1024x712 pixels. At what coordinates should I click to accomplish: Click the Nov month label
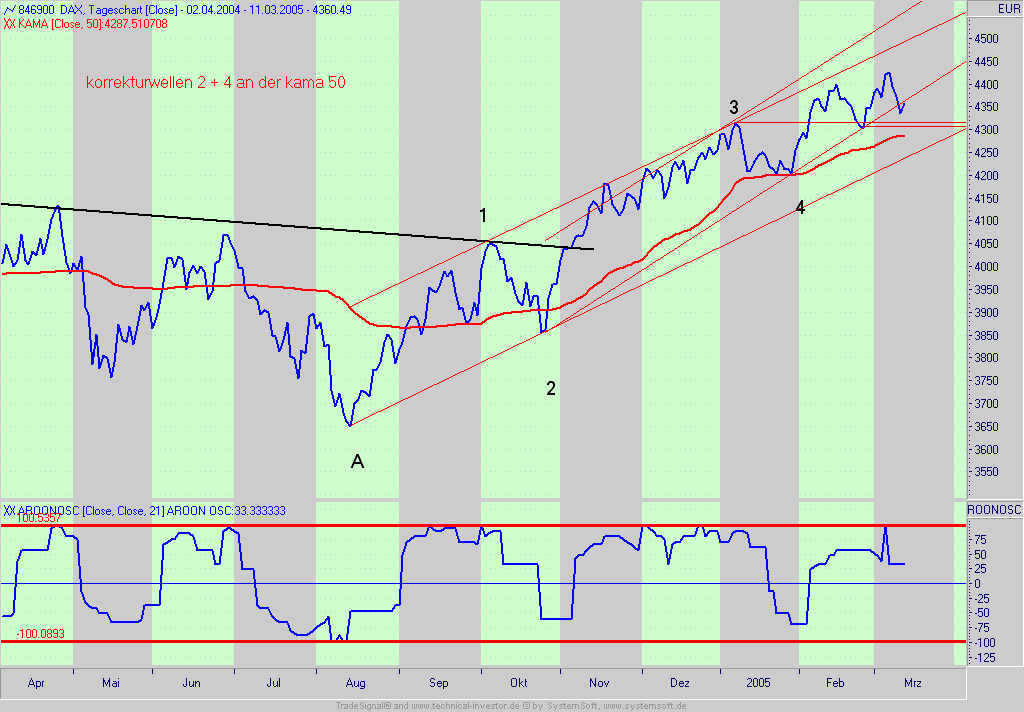tap(599, 683)
